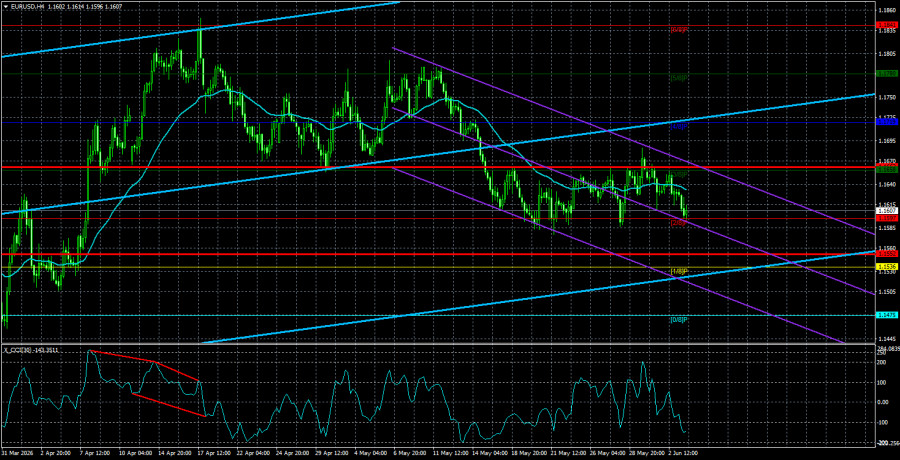Click the [5/8]P Murrey level label
Viewport: 900px width, 460px height.
coord(678,78)
